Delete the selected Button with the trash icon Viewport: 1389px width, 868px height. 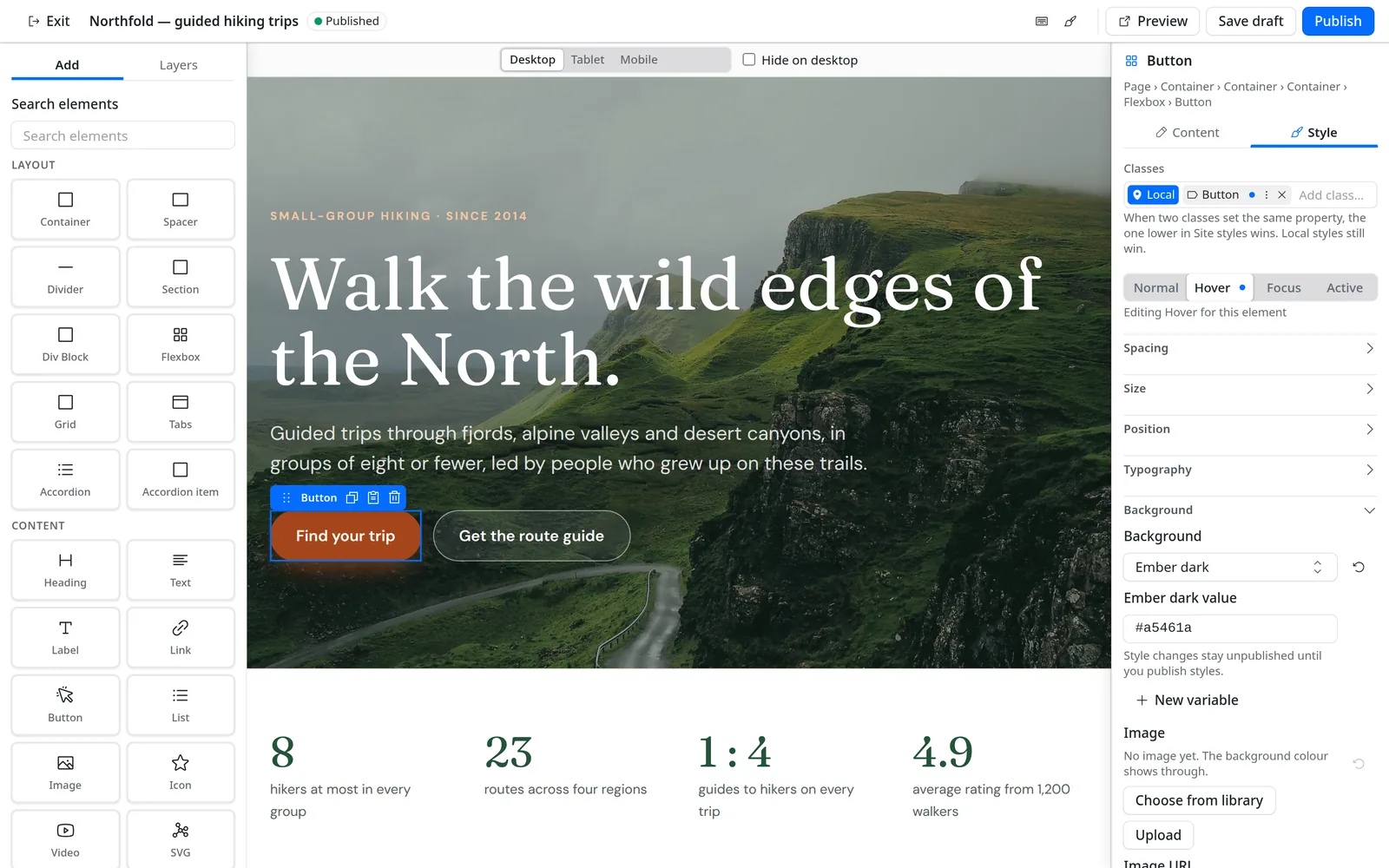[394, 497]
